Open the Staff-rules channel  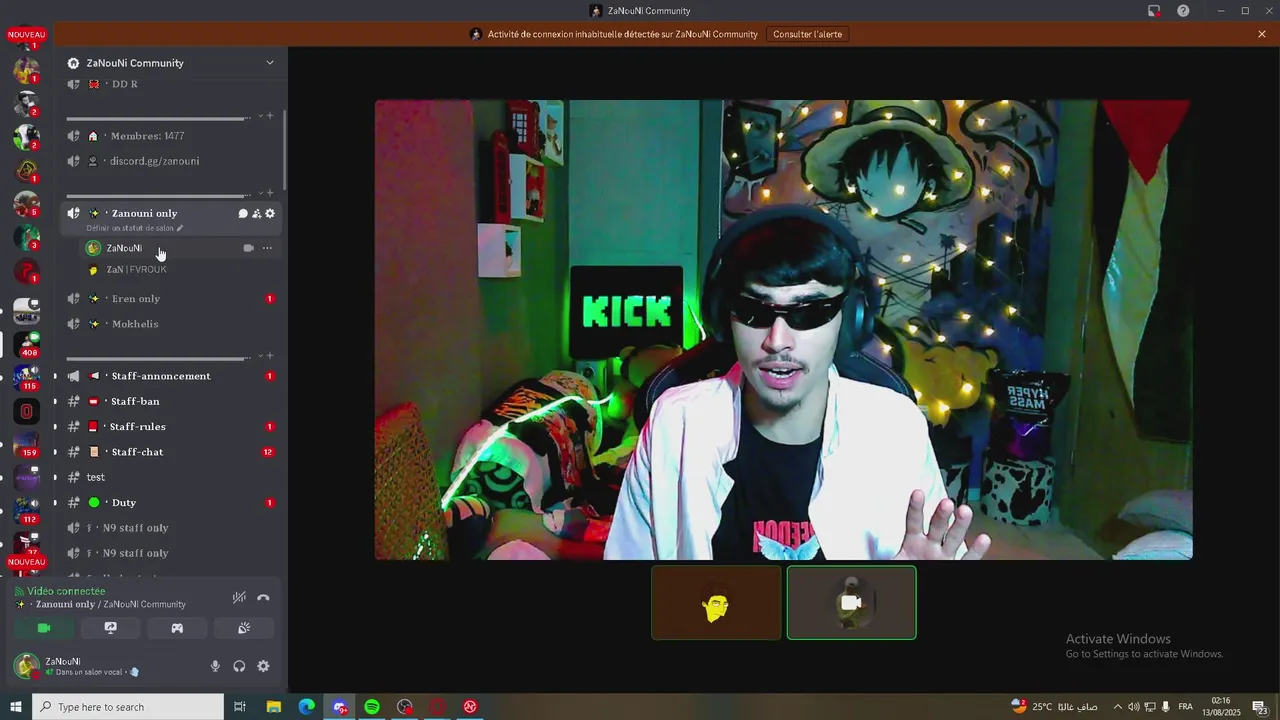[170, 427]
